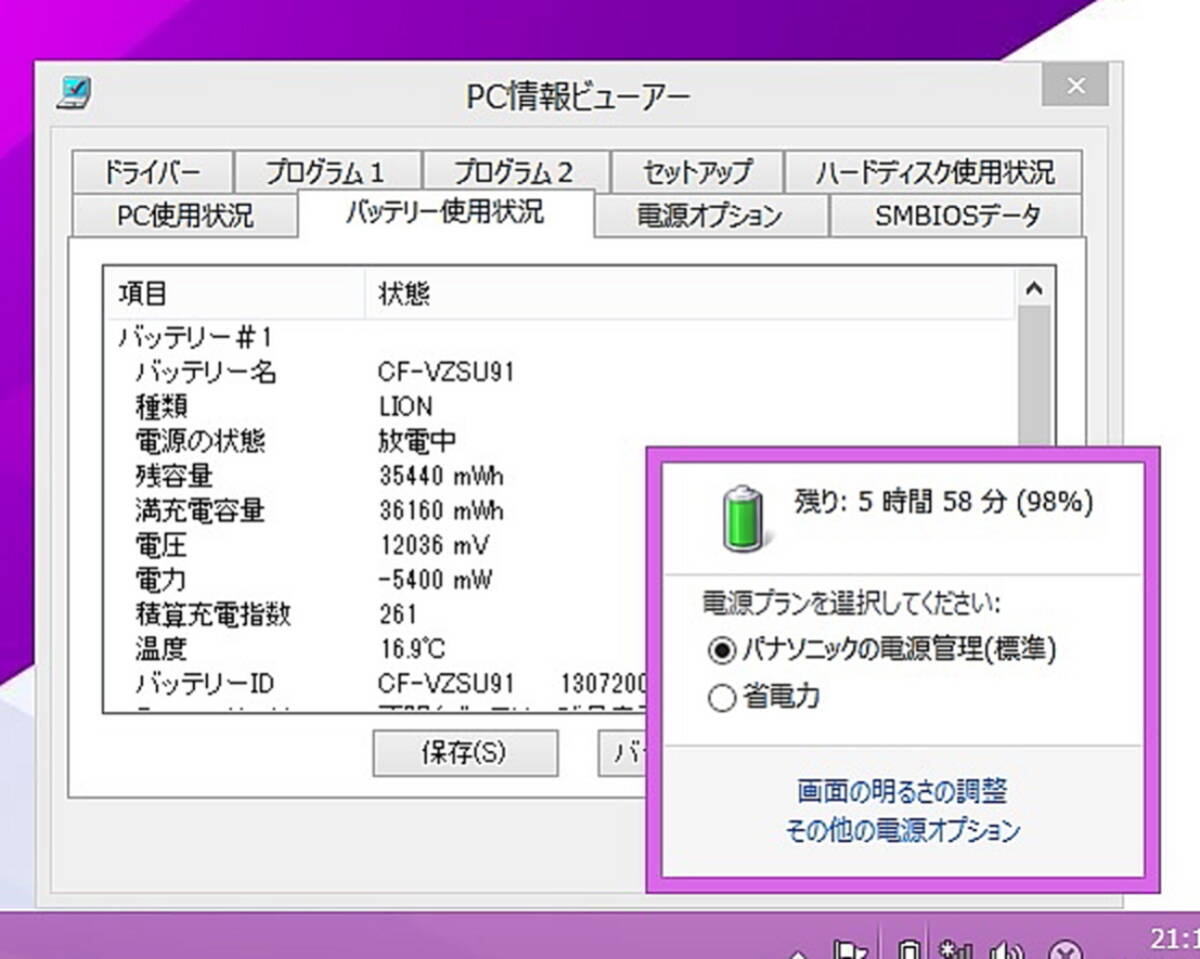Click the green battery icon in power popup
The width and height of the screenshot is (1200, 959).
pyautogui.click(x=742, y=517)
